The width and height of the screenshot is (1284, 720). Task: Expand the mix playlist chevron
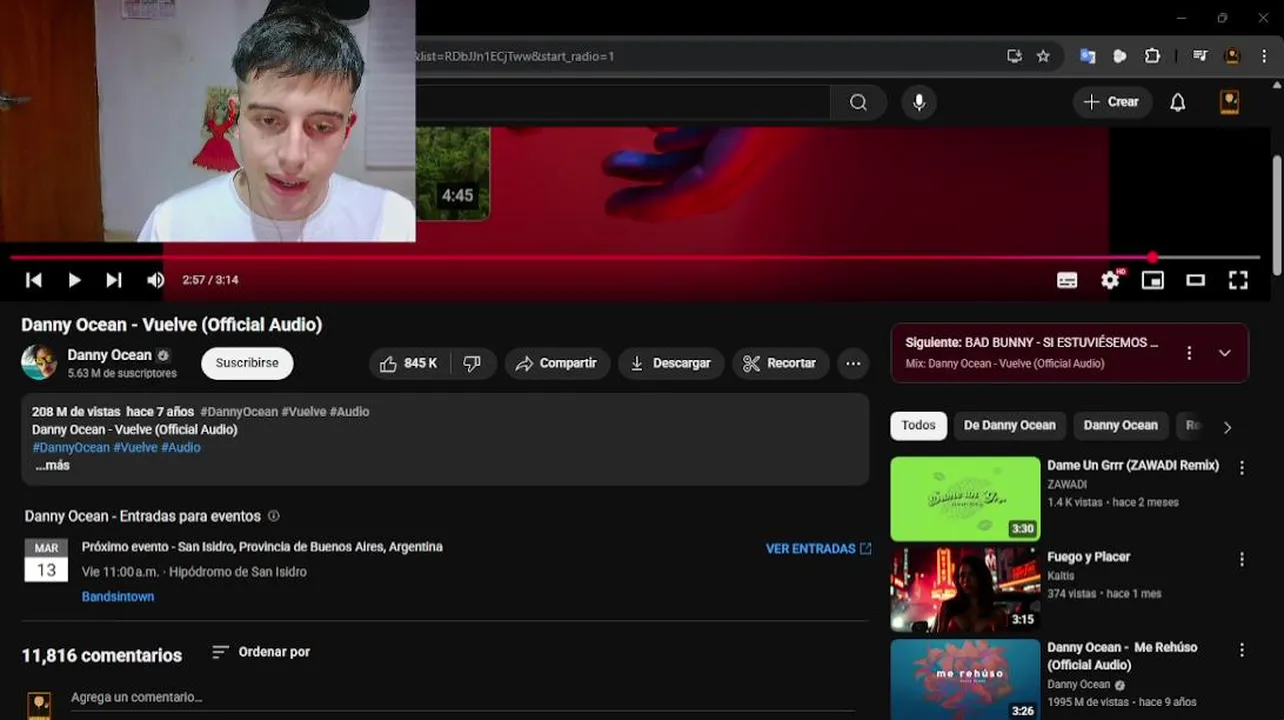[x=1225, y=353]
